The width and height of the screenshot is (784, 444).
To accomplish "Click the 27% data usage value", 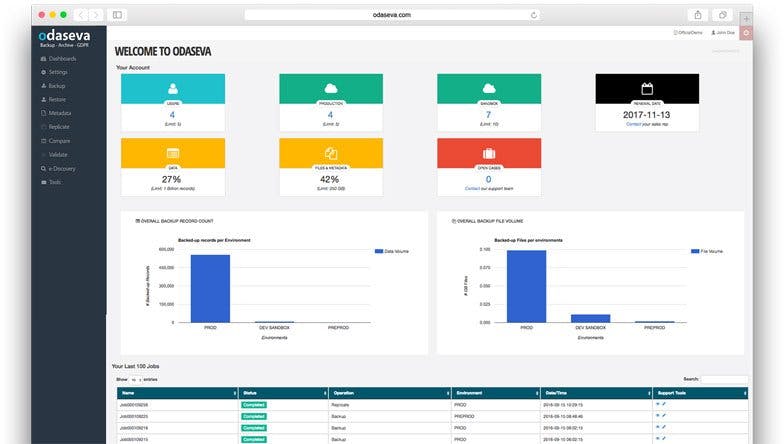I will click(x=171, y=180).
